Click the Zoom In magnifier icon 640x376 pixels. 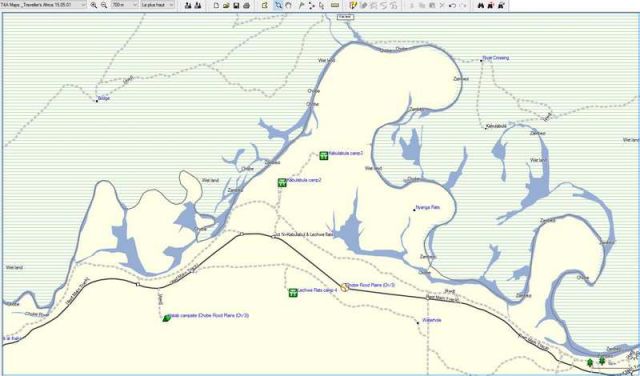(94, 5)
